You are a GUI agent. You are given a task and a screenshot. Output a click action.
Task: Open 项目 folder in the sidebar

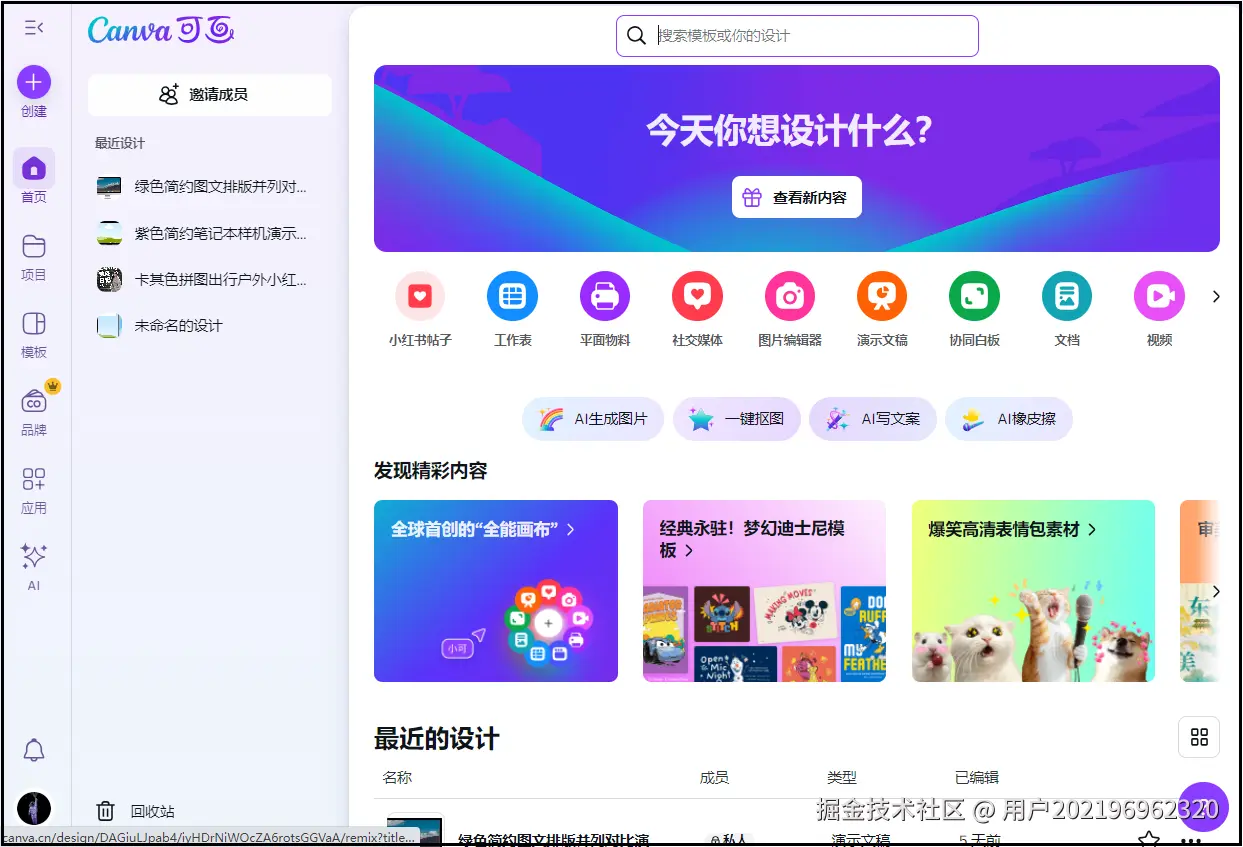point(34,256)
